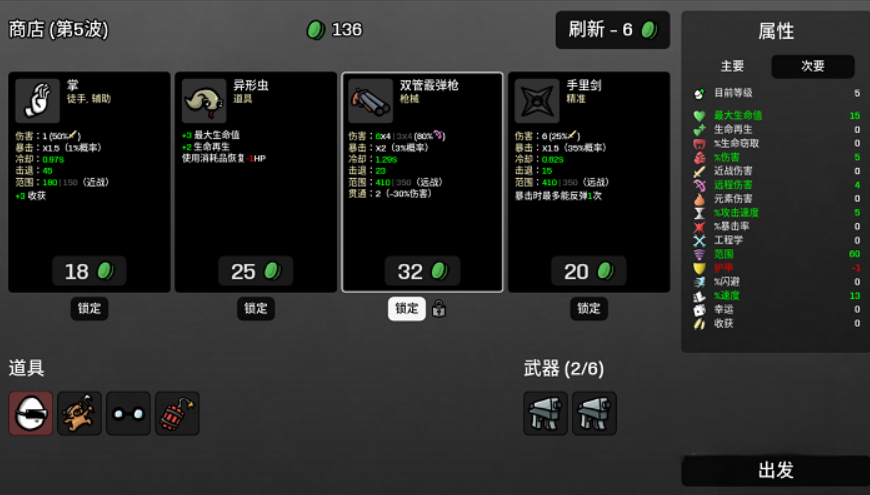Click the double-barrel shotgun weapon icon
Viewport: 870px width, 495px height.
[371, 101]
